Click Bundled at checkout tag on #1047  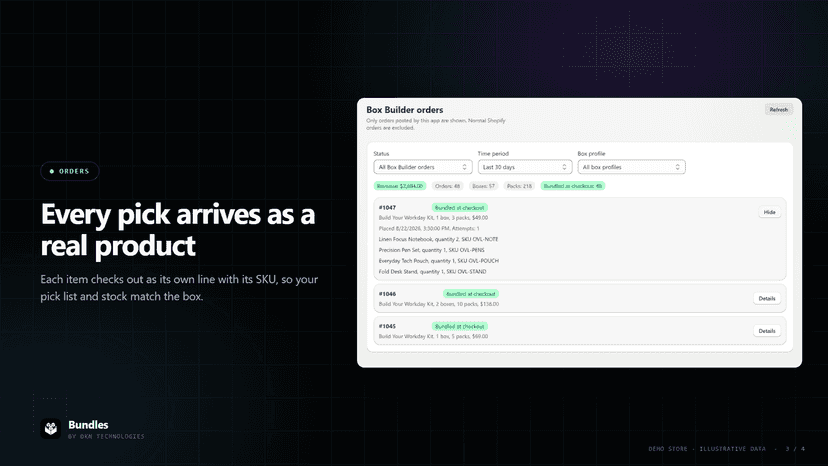[x=459, y=208]
